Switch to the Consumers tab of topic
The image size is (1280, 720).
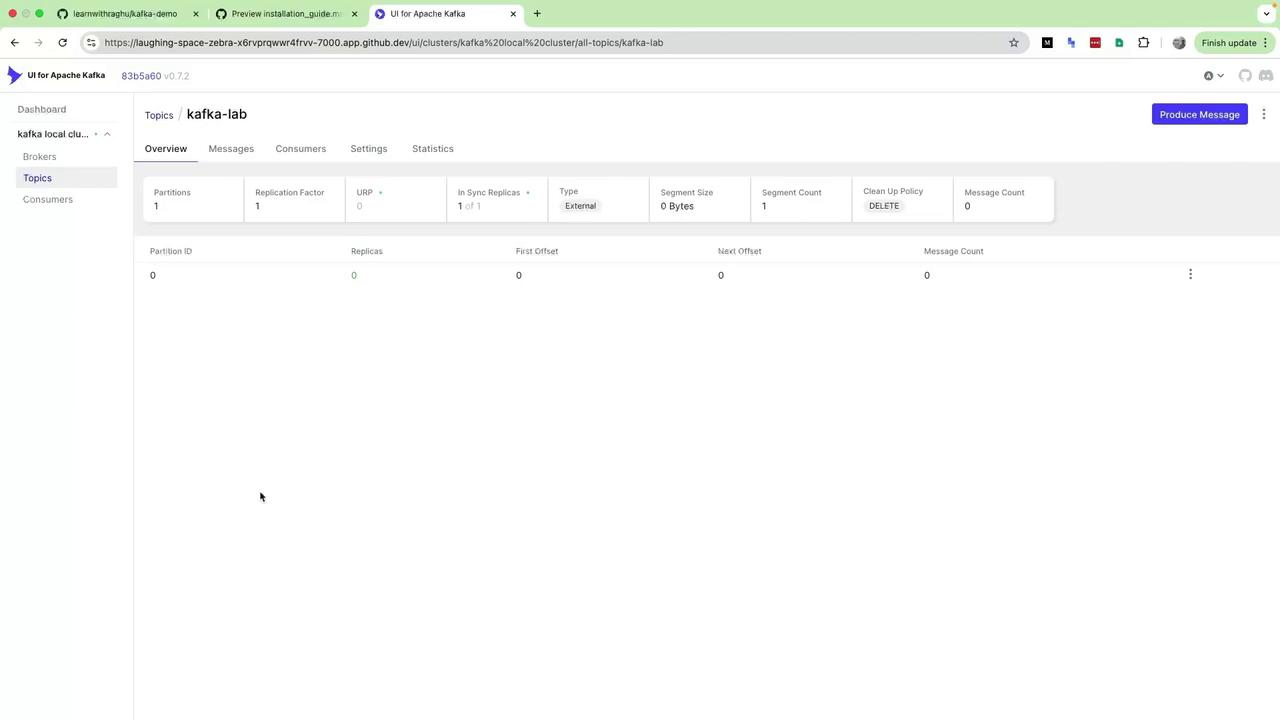[x=301, y=149]
